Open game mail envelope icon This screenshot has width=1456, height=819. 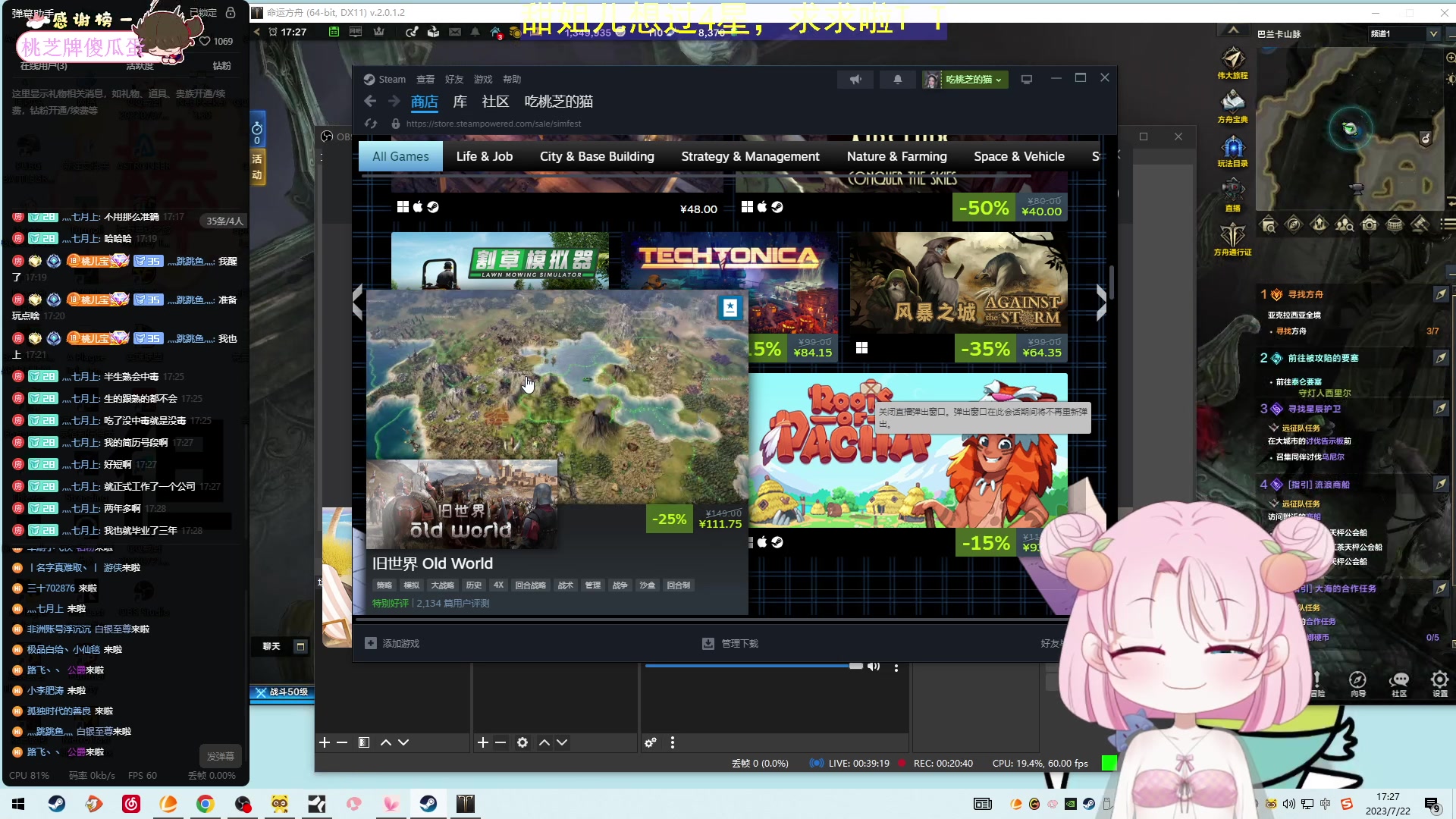(x=455, y=32)
